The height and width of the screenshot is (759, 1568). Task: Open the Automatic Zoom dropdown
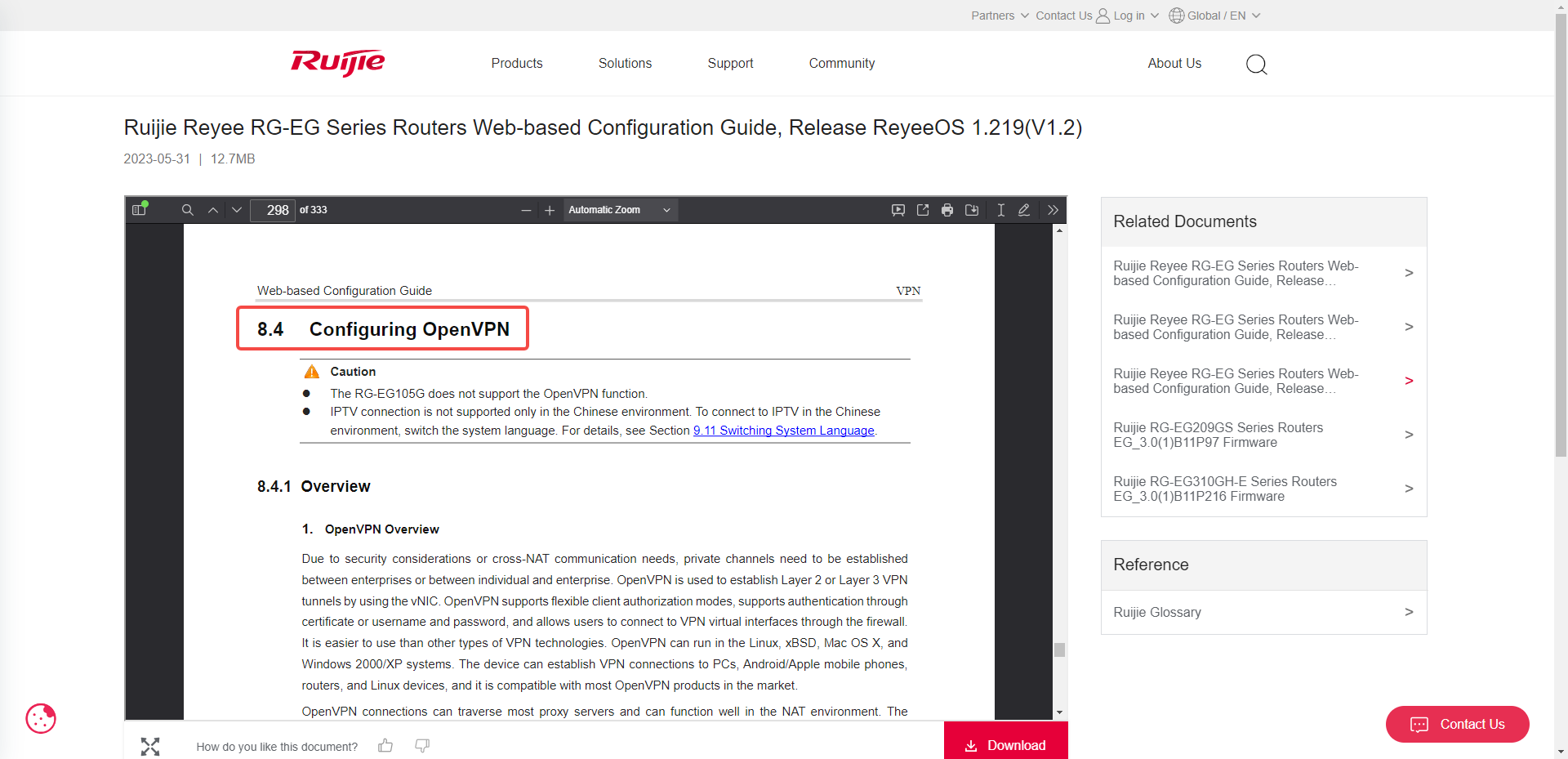[x=620, y=210]
